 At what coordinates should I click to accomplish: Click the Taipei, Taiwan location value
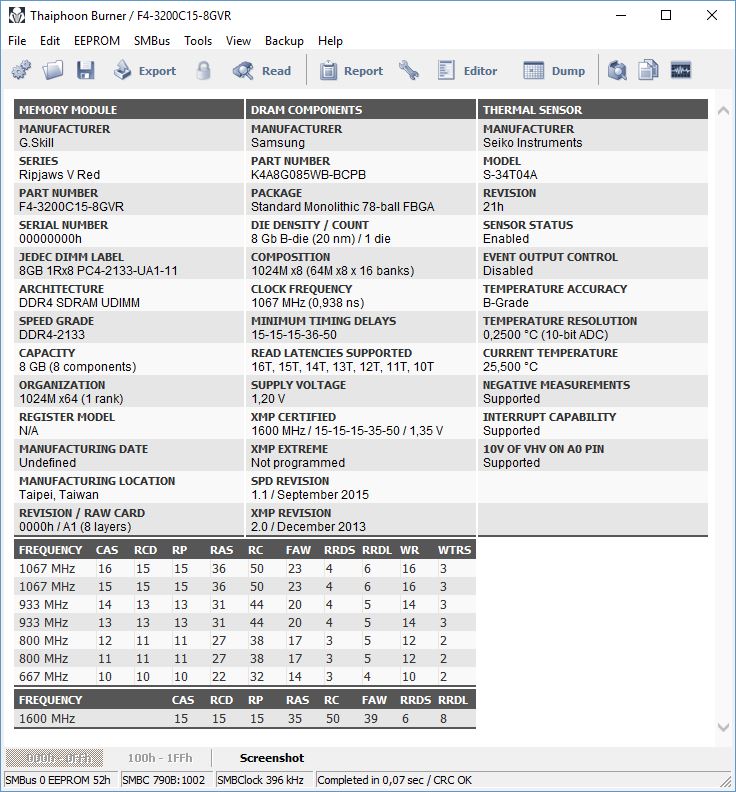click(59, 495)
